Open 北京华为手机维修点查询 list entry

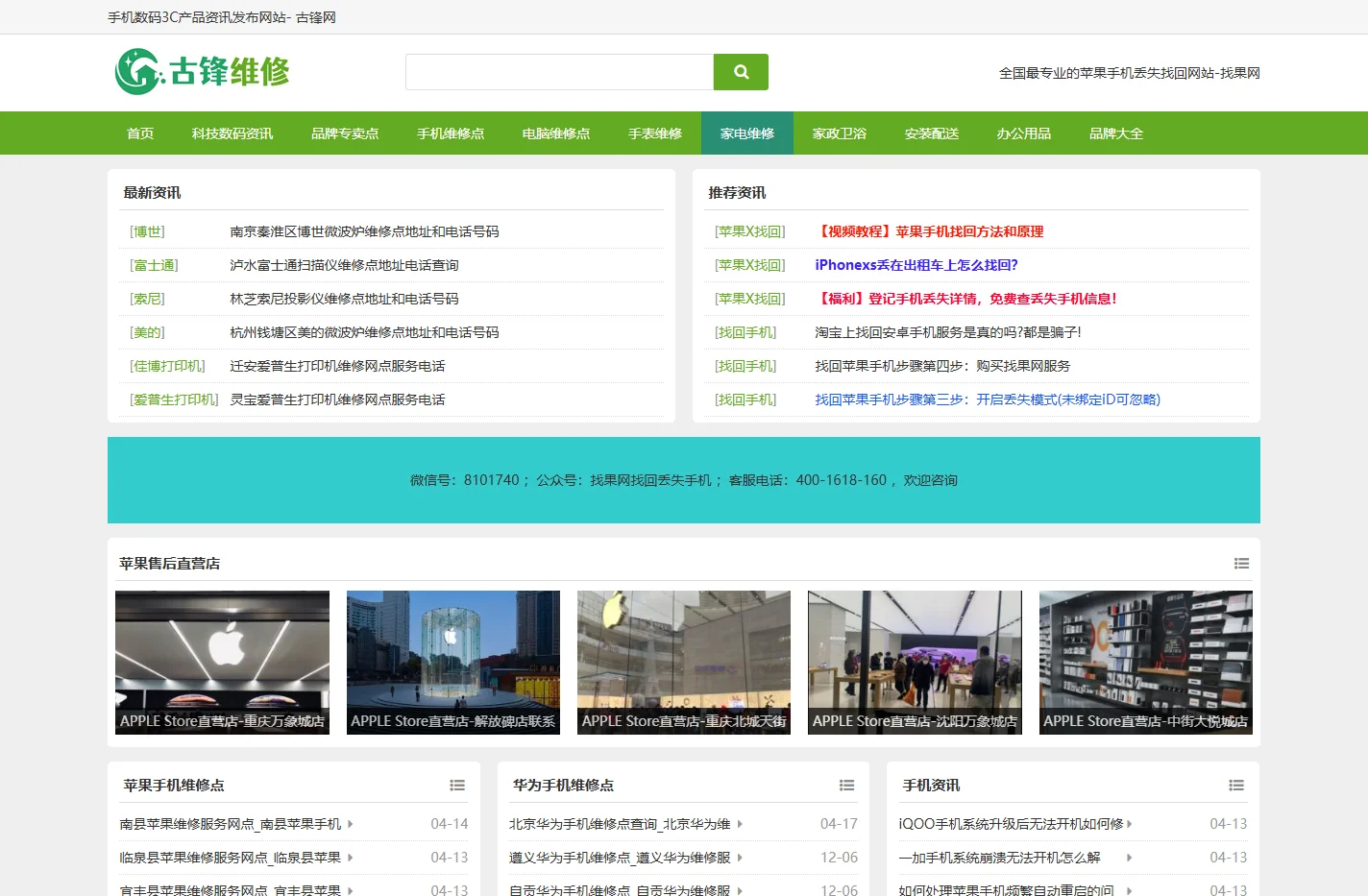[620, 824]
